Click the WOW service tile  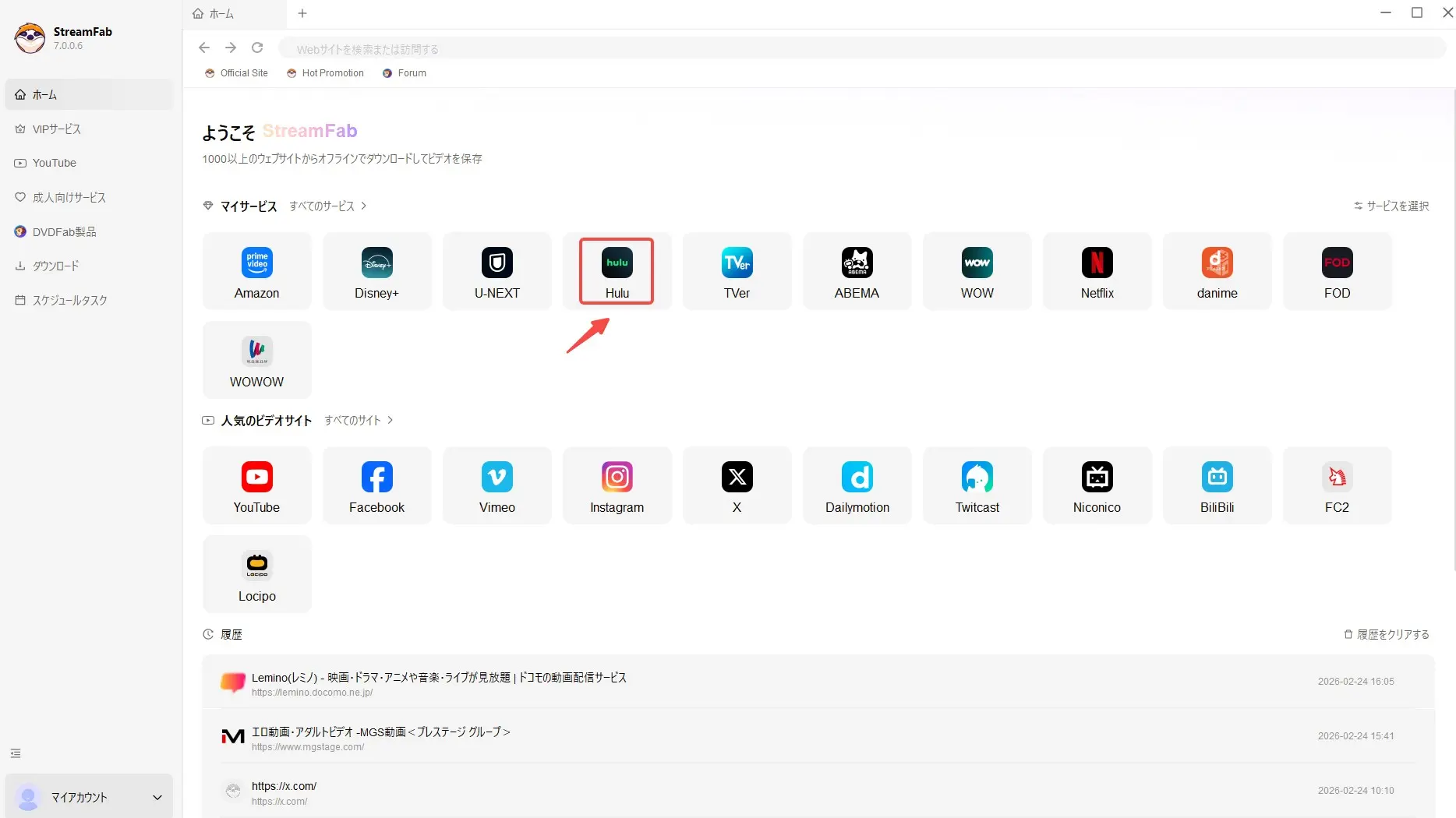click(x=977, y=271)
